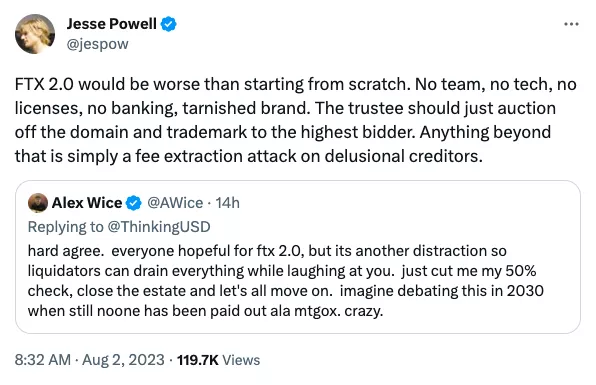The height and width of the screenshot is (385, 596).
Task: Select main tweet text about FTX 2.0
Action: [x=296, y=120]
